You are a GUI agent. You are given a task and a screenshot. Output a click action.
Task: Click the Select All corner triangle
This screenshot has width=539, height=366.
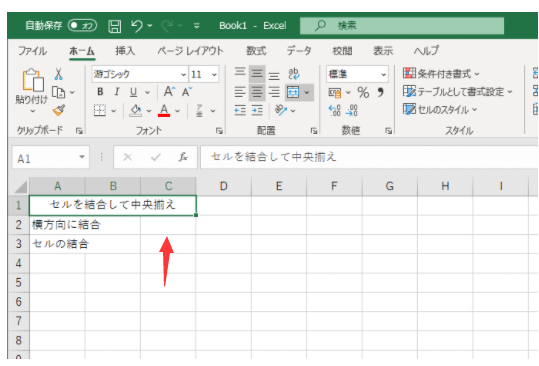(x=20, y=187)
